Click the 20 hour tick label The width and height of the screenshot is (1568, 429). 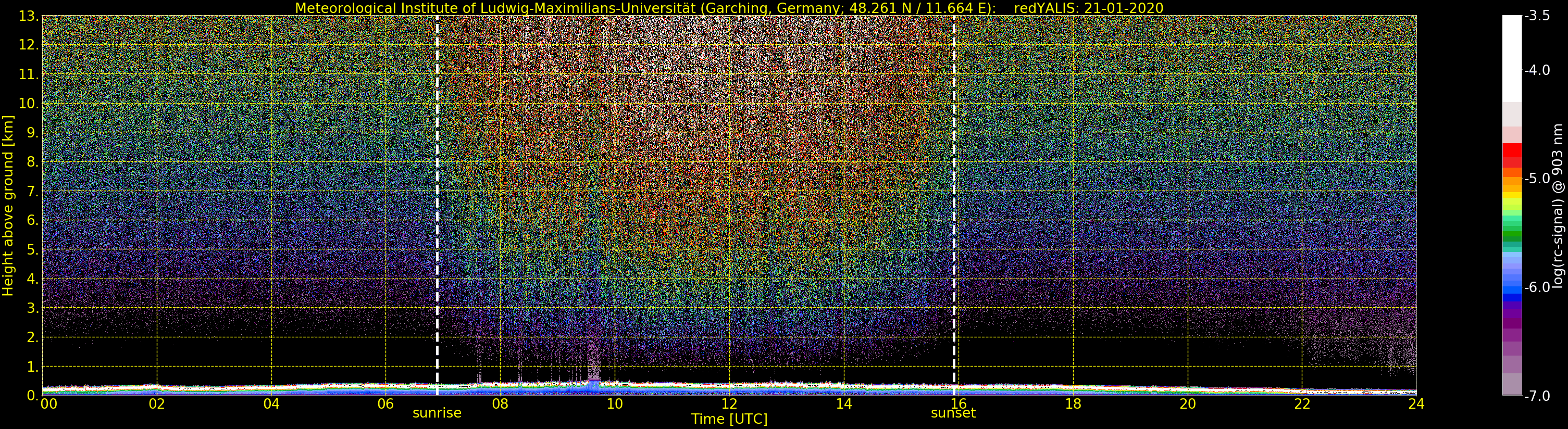(1188, 404)
